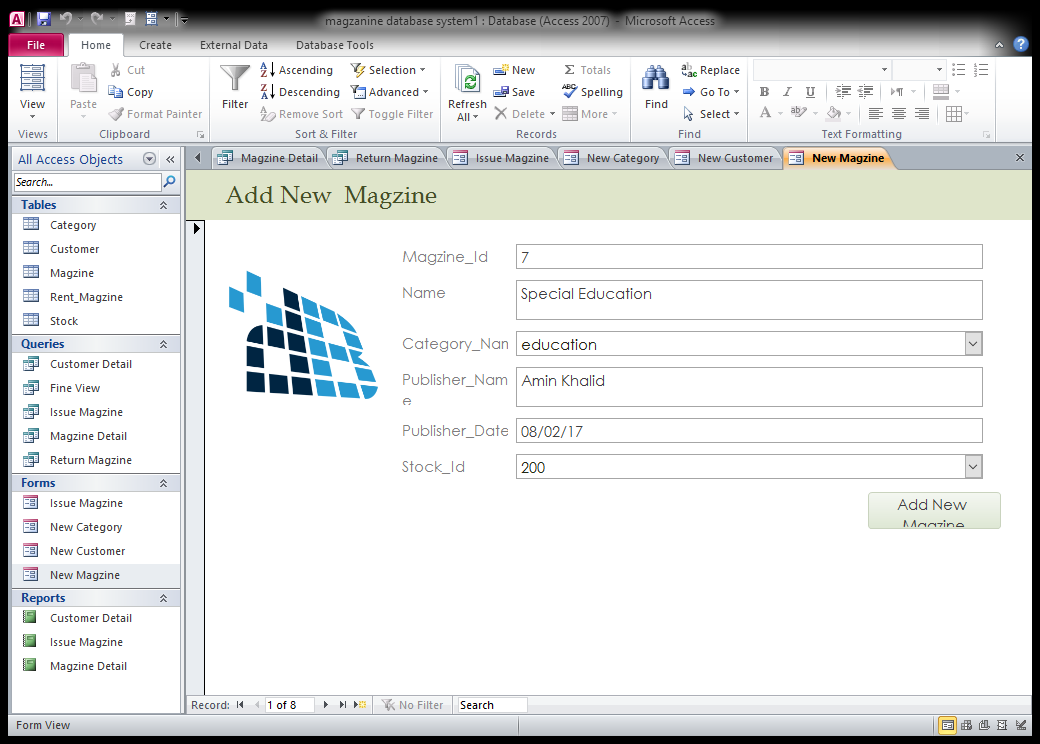Switch to Magzine Detail document tab
1040x744 pixels.
click(x=269, y=158)
